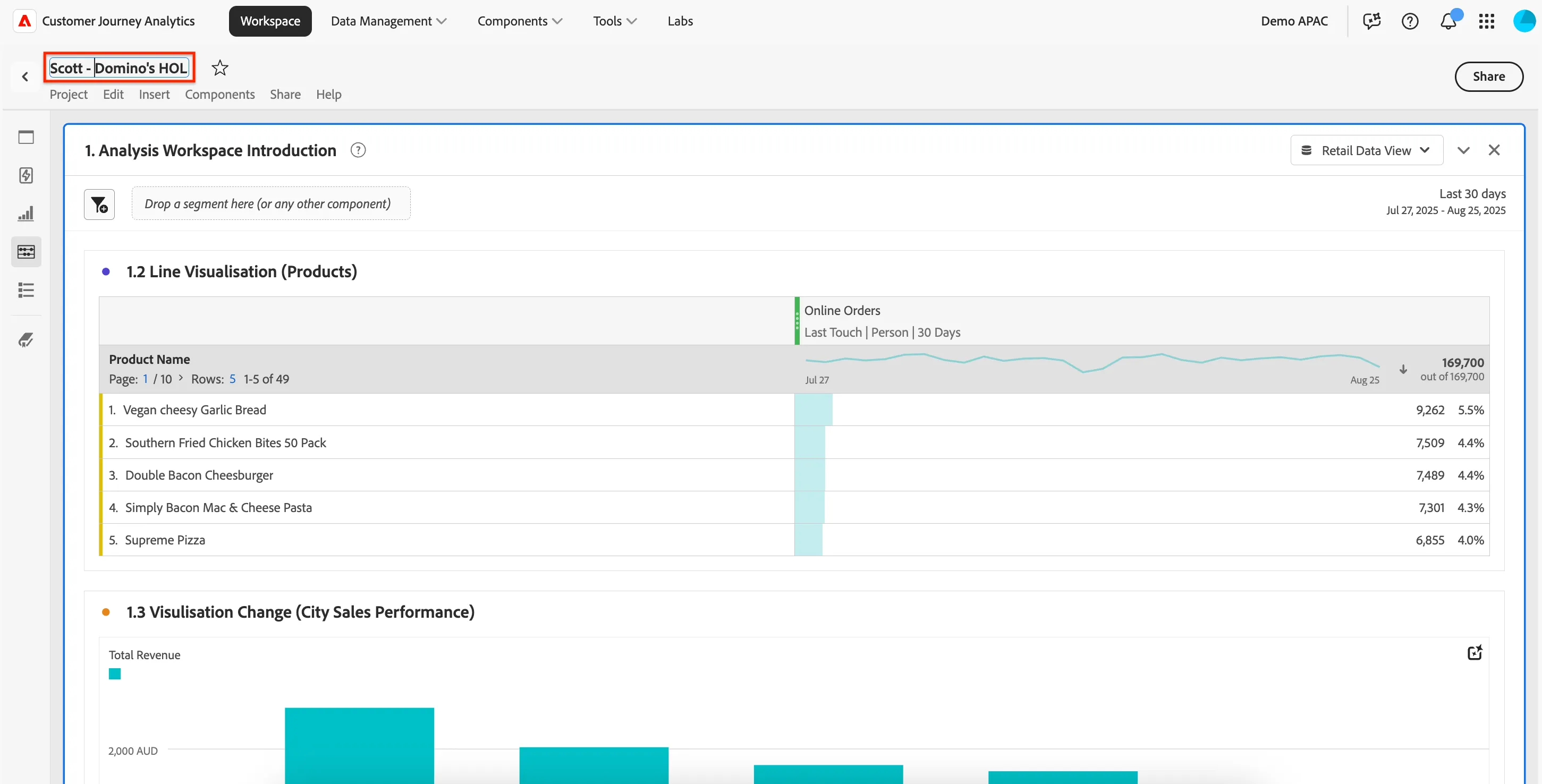Show panel info via question mark icon
1542x784 pixels.
358,150
